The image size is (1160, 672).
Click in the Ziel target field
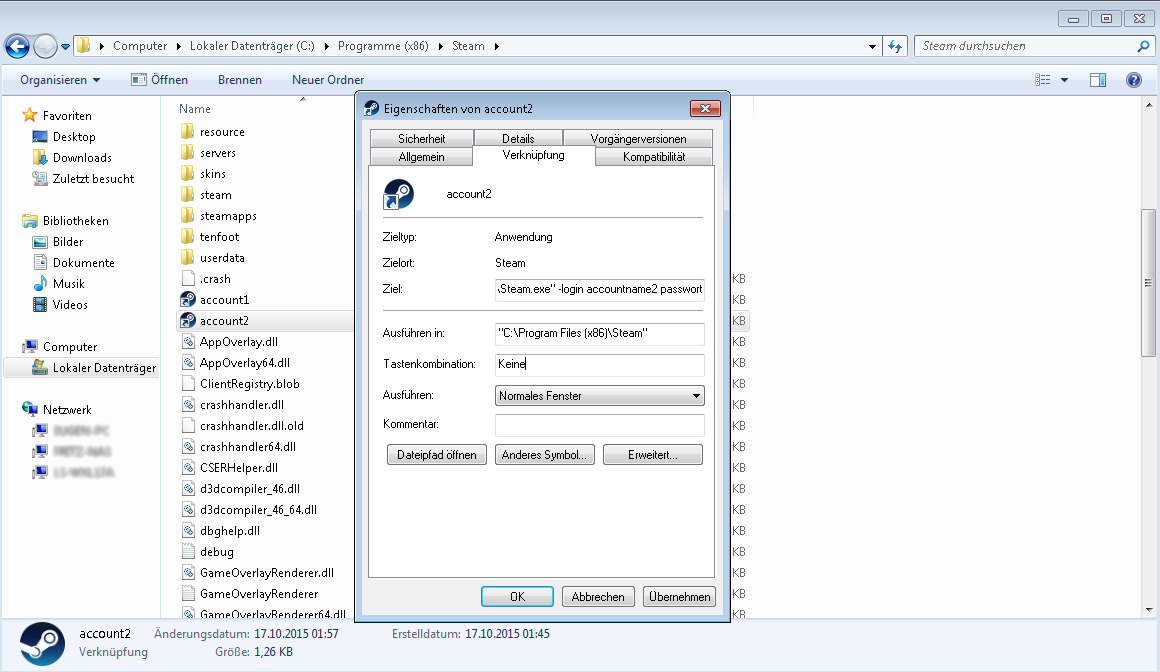tap(599, 289)
